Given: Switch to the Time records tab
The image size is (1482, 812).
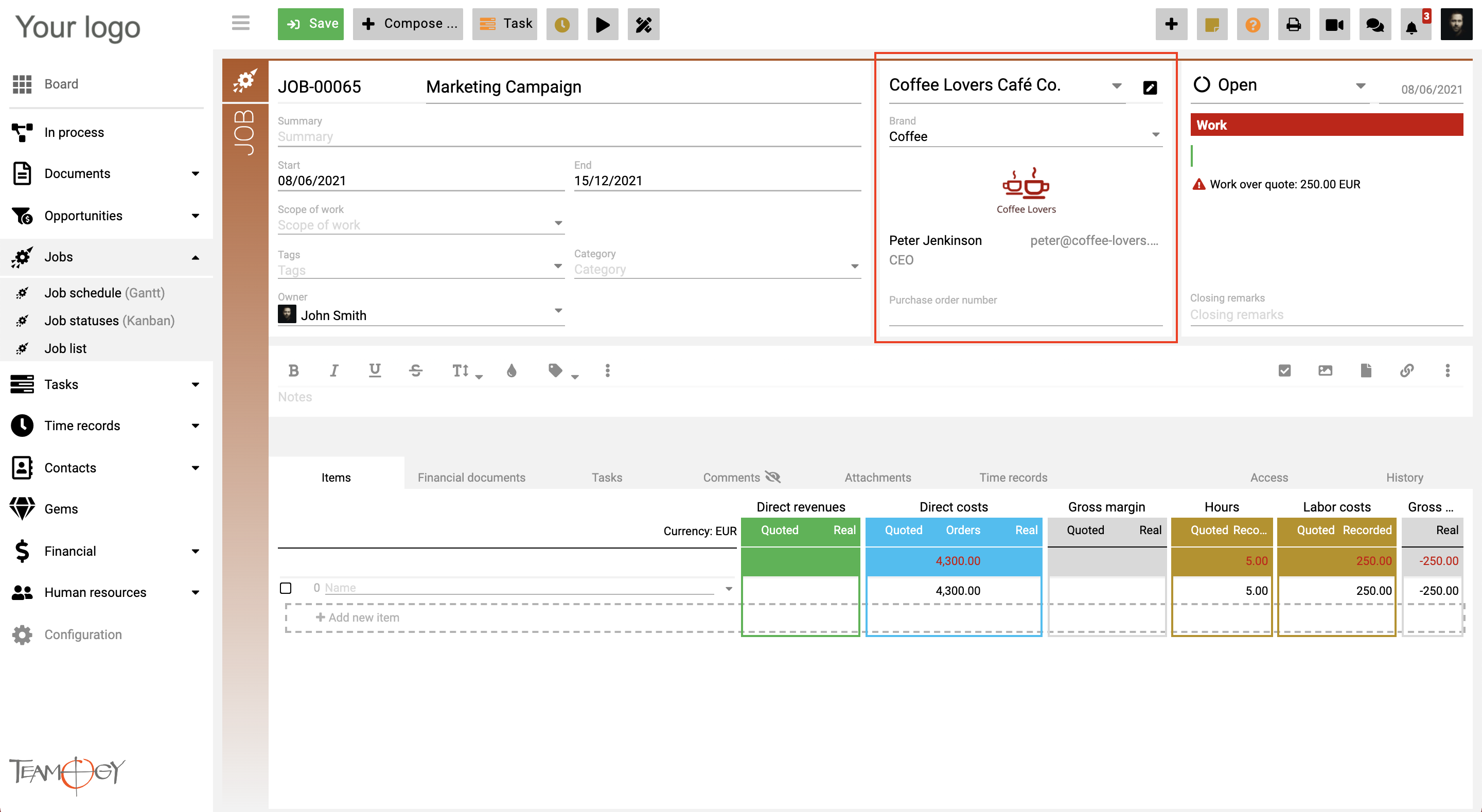Looking at the screenshot, I should [1013, 478].
